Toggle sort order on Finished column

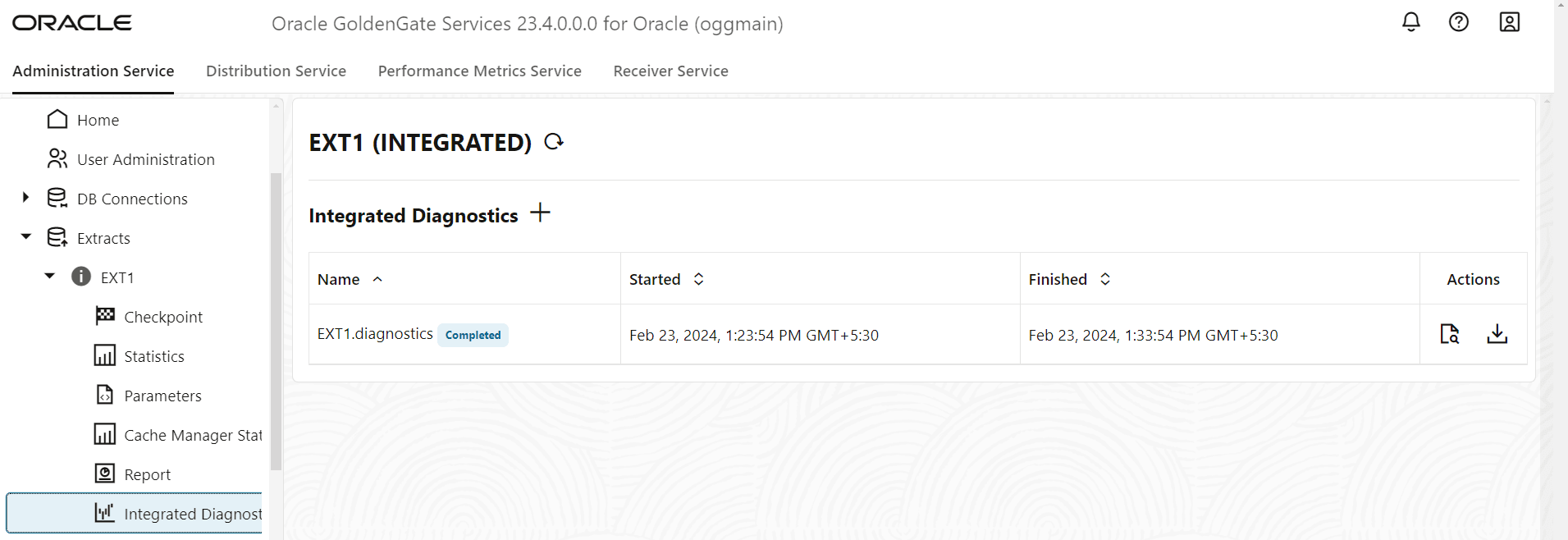tap(1104, 279)
